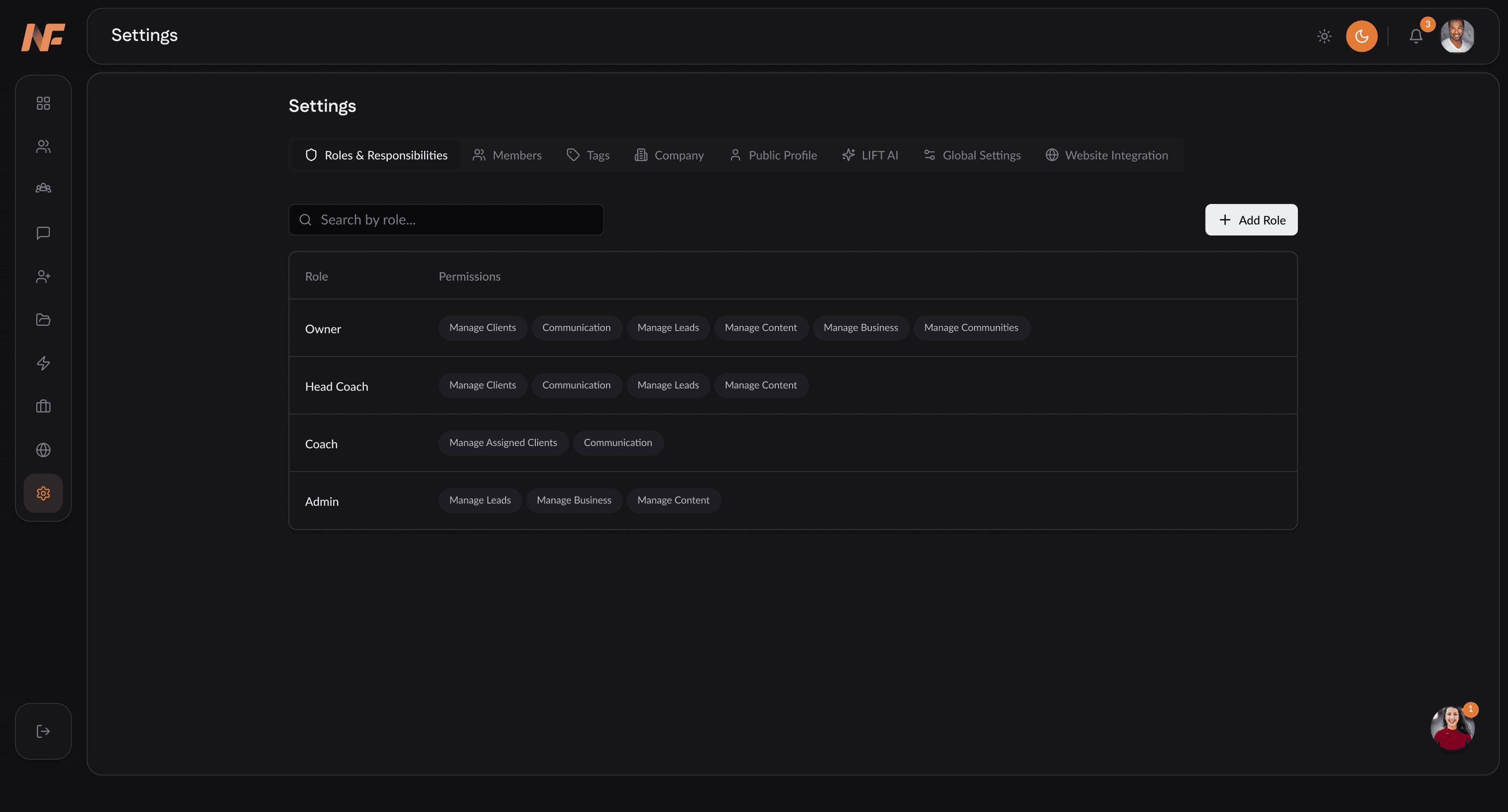Screen dimensions: 1508x812
Task: Click Owner's Manage Business permission chip
Action: [861, 328]
